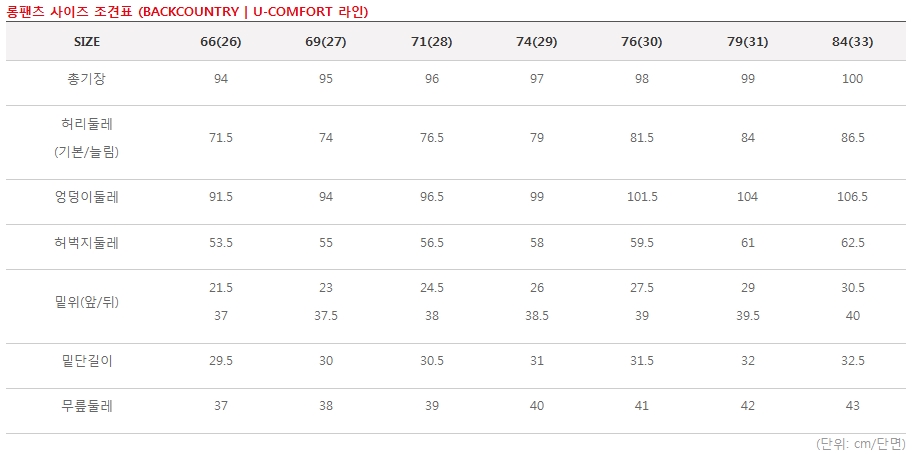
Task: Select the 밑단길이 value 29.5 cell
Action: [221, 361]
